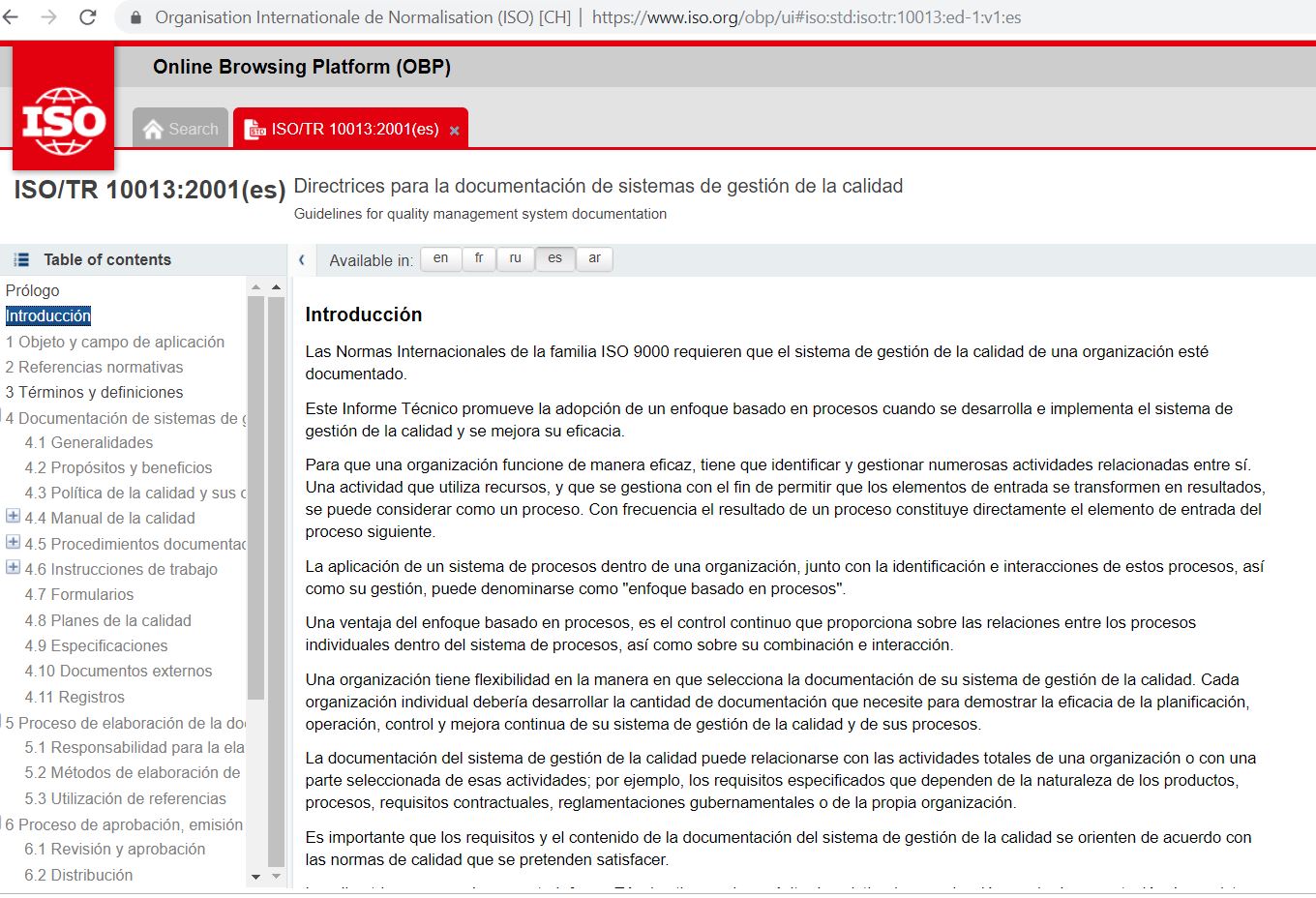
Task: Go forward with browser forward arrow
Action: pyautogui.click(x=48, y=17)
